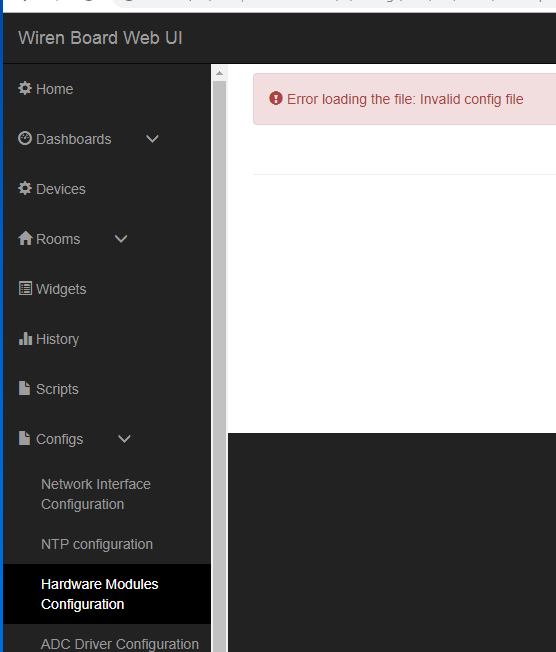Click the red error exclamation icon

(x=276, y=99)
